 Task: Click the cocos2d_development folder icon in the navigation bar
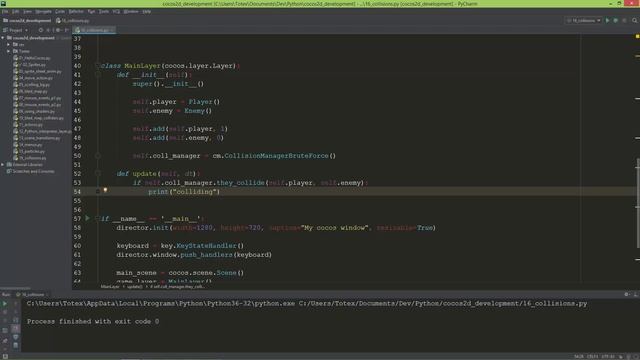pyautogui.click(x=5, y=20)
